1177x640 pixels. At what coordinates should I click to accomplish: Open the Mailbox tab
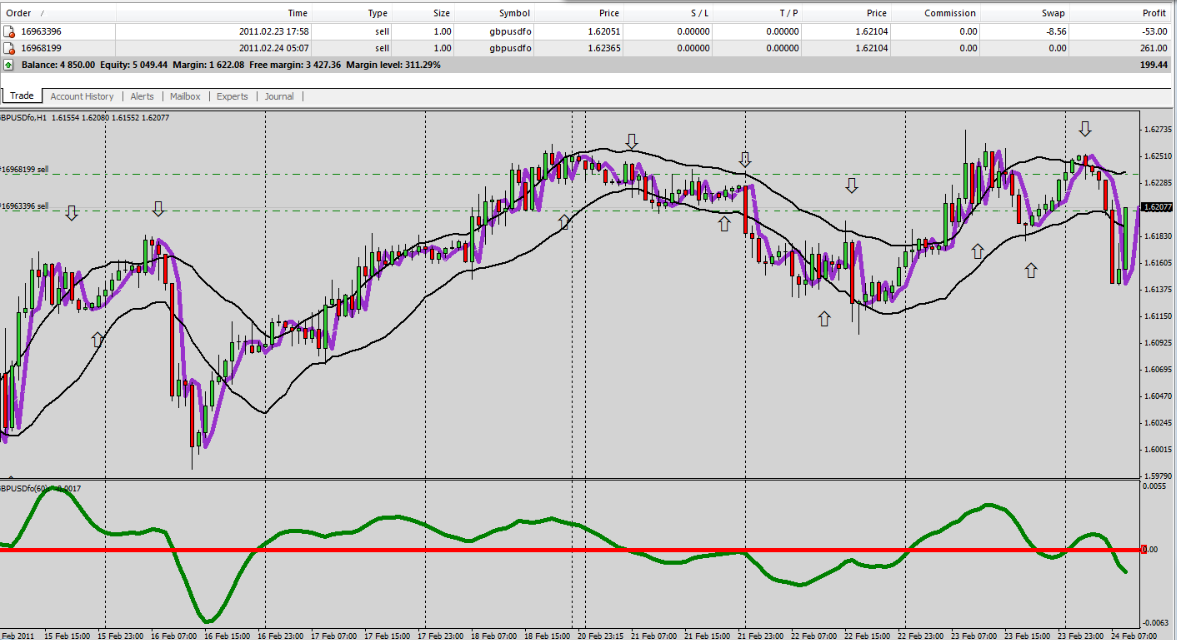[185, 97]
